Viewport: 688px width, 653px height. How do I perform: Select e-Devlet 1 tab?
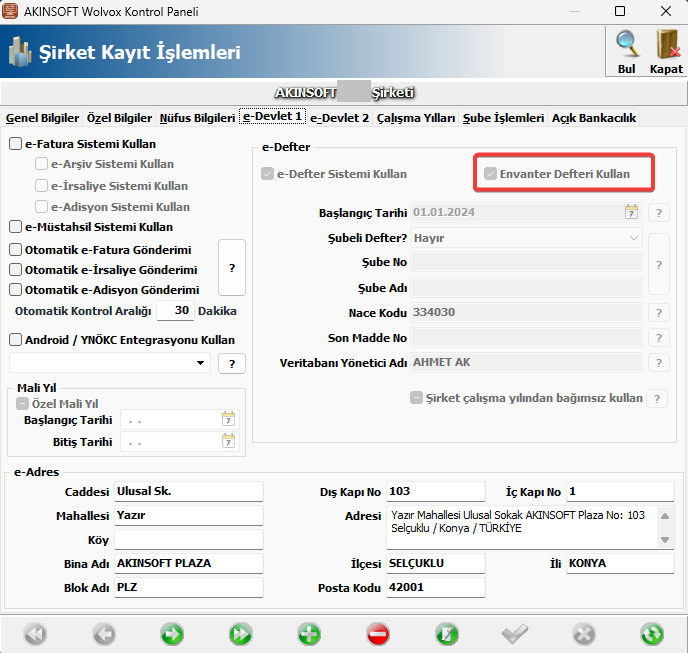pyautogui.click(x=272, y=117)
